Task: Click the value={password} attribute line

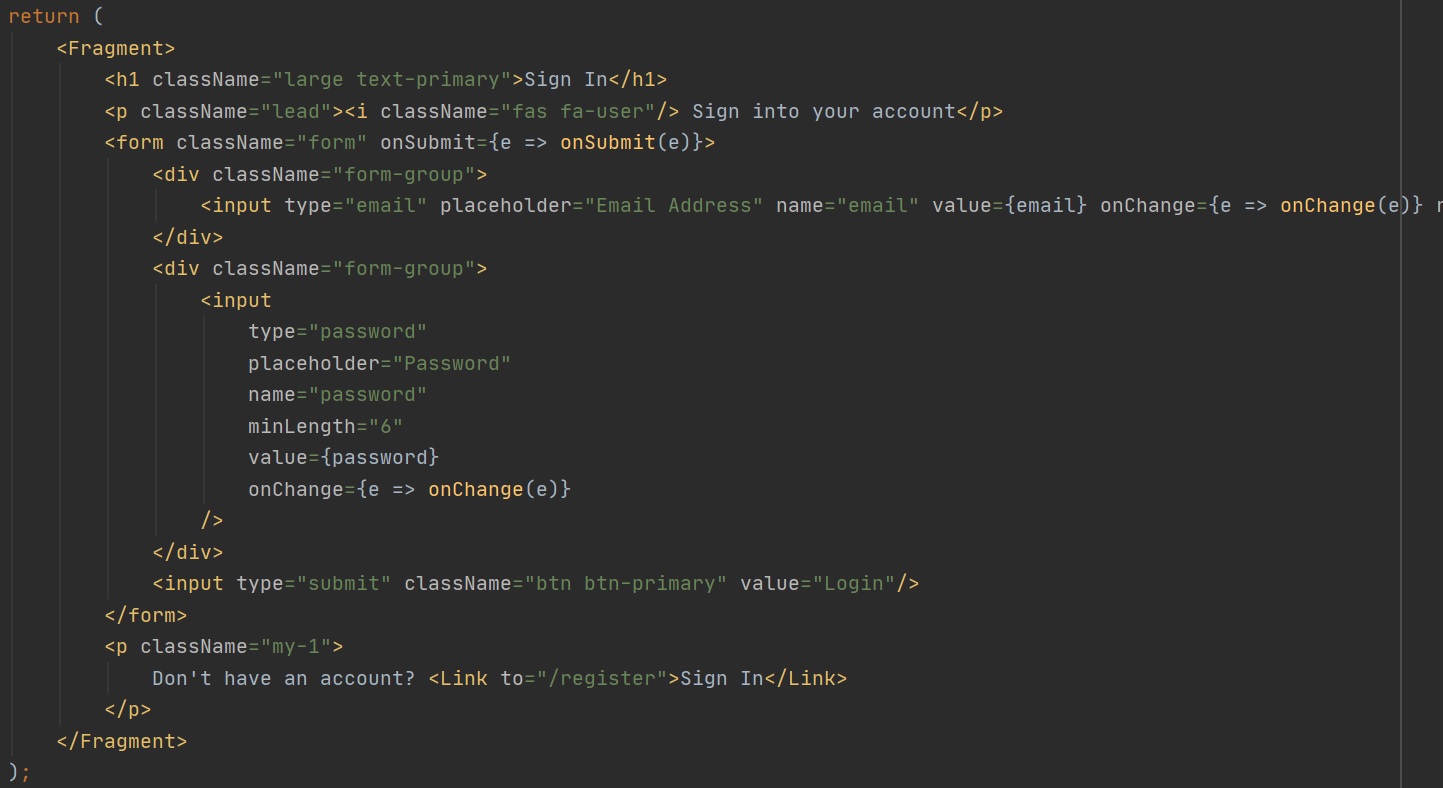Action: pos(343,457)
